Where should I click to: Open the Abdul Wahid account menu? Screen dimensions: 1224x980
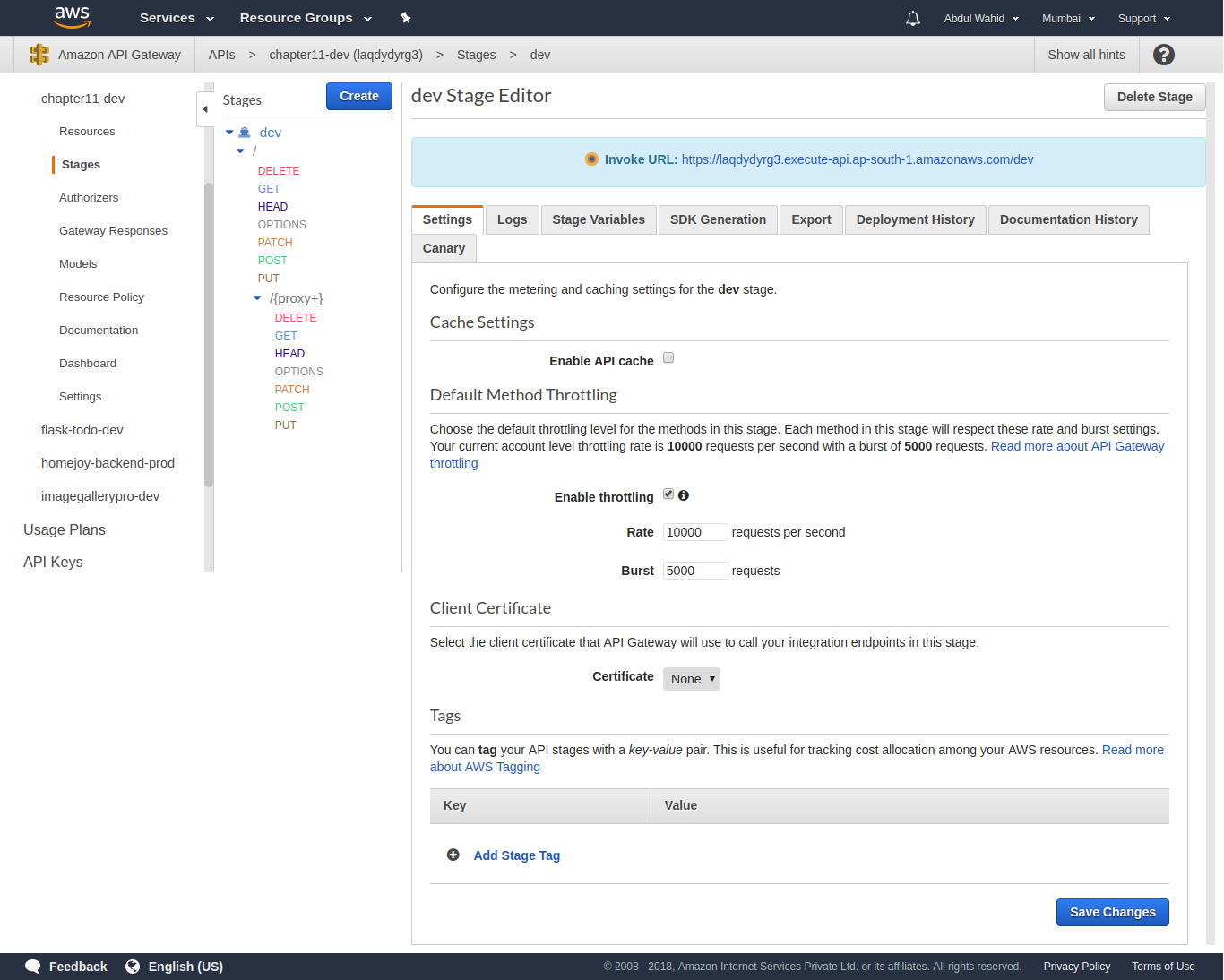tap(981, 19)
